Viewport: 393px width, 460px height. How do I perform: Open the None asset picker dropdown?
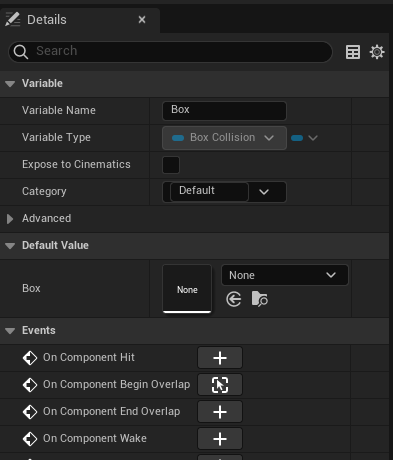point(285,275)
